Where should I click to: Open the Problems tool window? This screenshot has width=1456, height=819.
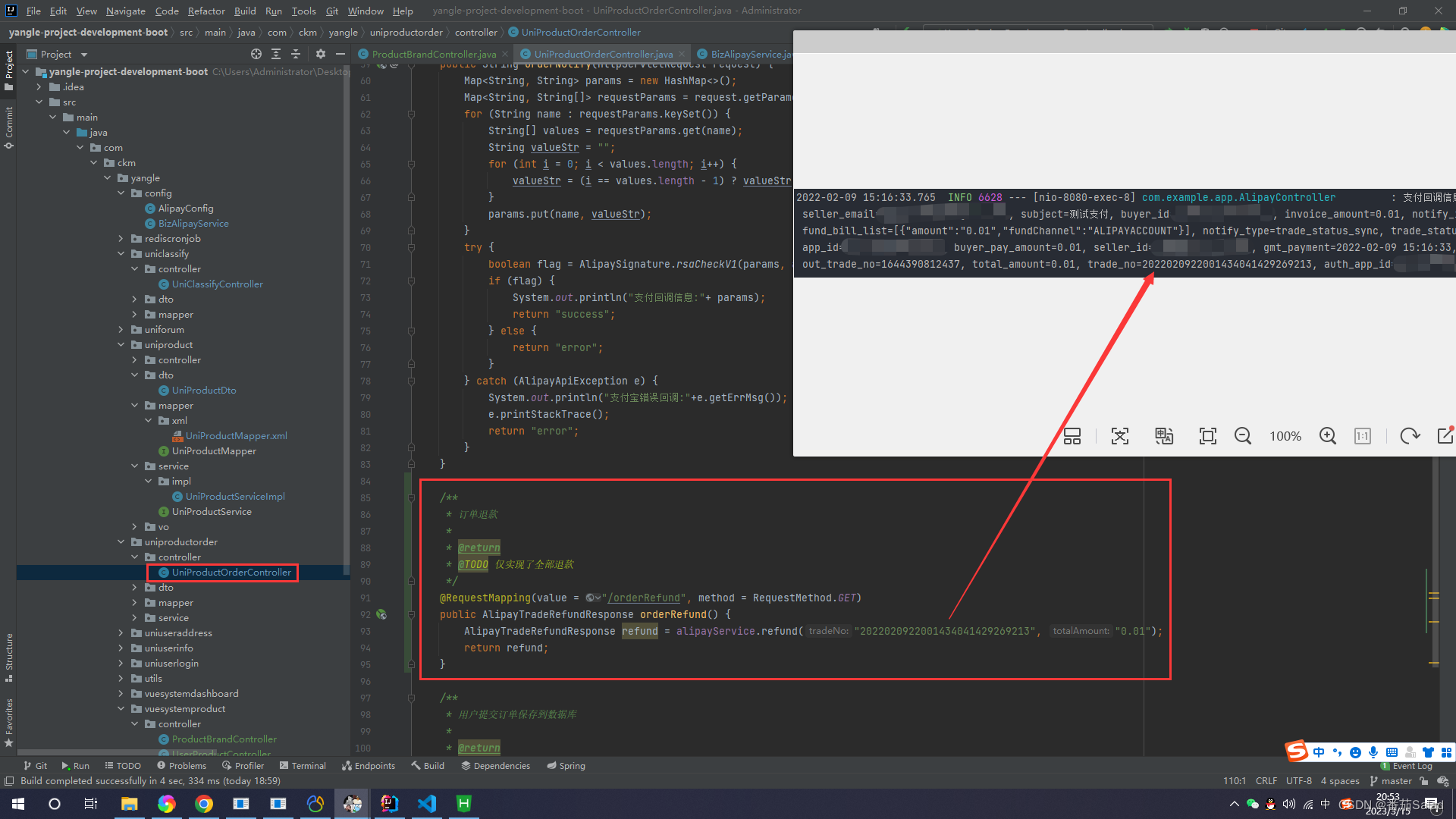pos(181,766)
